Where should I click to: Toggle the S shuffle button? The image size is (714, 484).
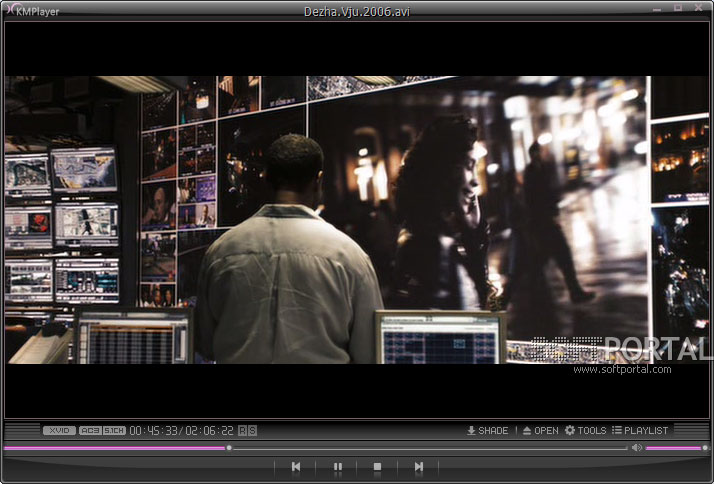coord(252,430)
